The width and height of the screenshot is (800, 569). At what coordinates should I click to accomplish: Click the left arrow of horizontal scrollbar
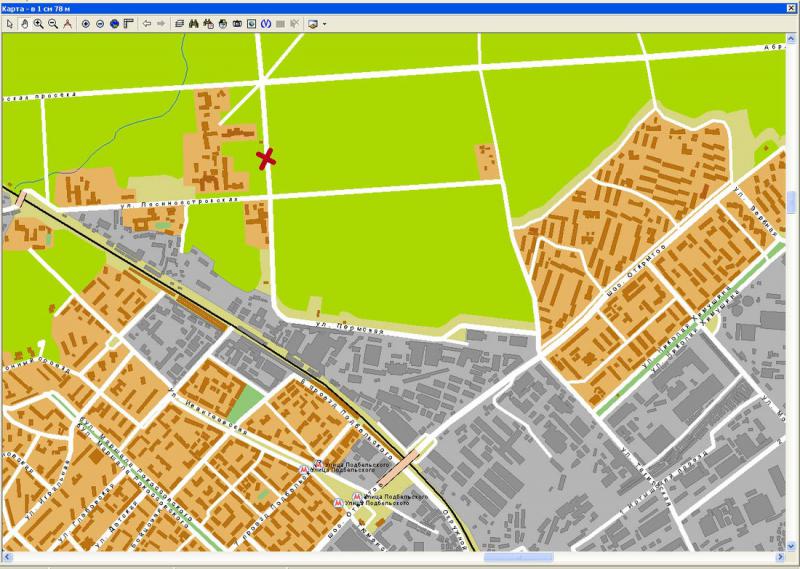(x=7, y=557)
